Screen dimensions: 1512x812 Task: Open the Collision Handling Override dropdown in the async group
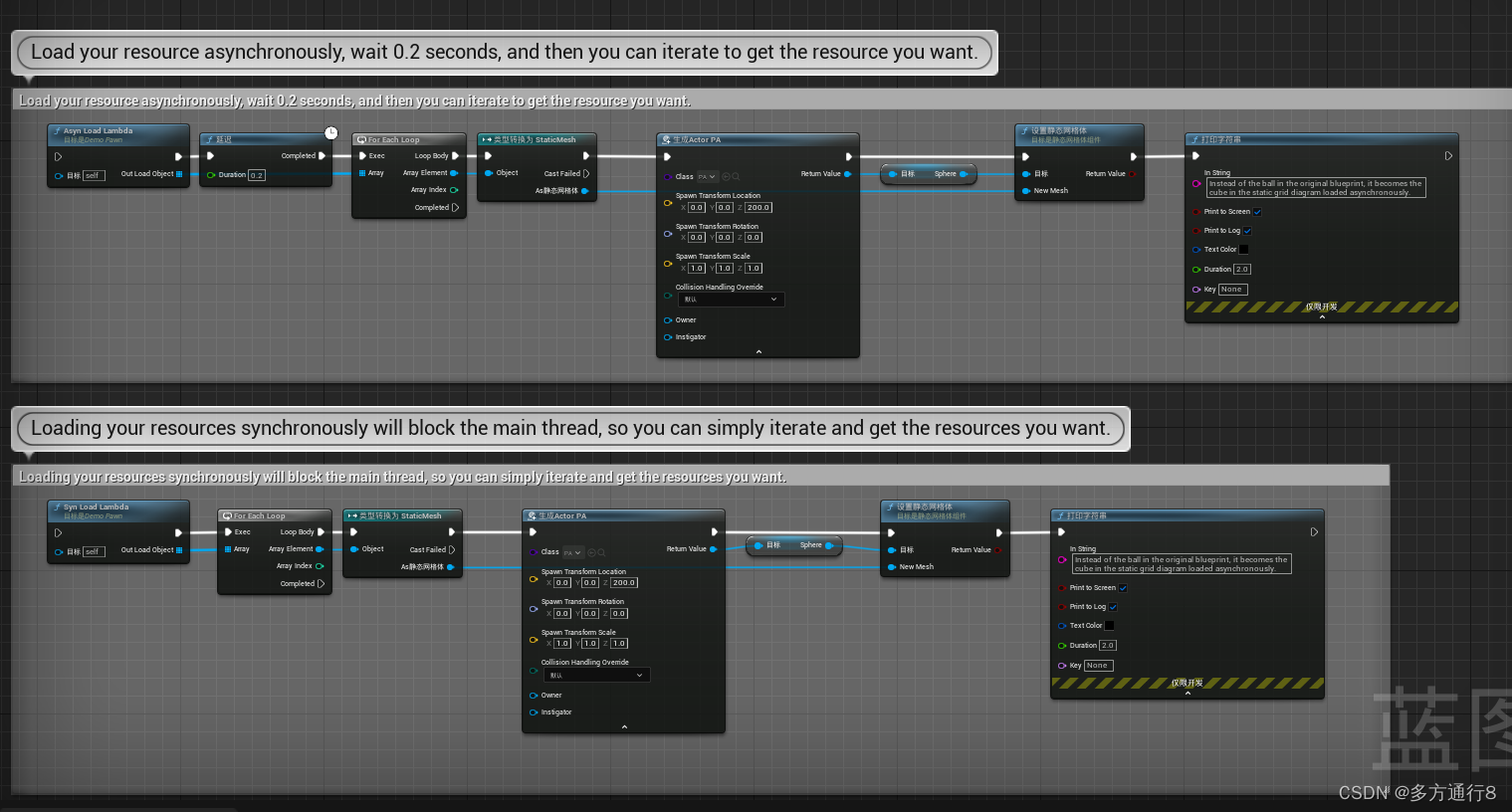point(731,300)
